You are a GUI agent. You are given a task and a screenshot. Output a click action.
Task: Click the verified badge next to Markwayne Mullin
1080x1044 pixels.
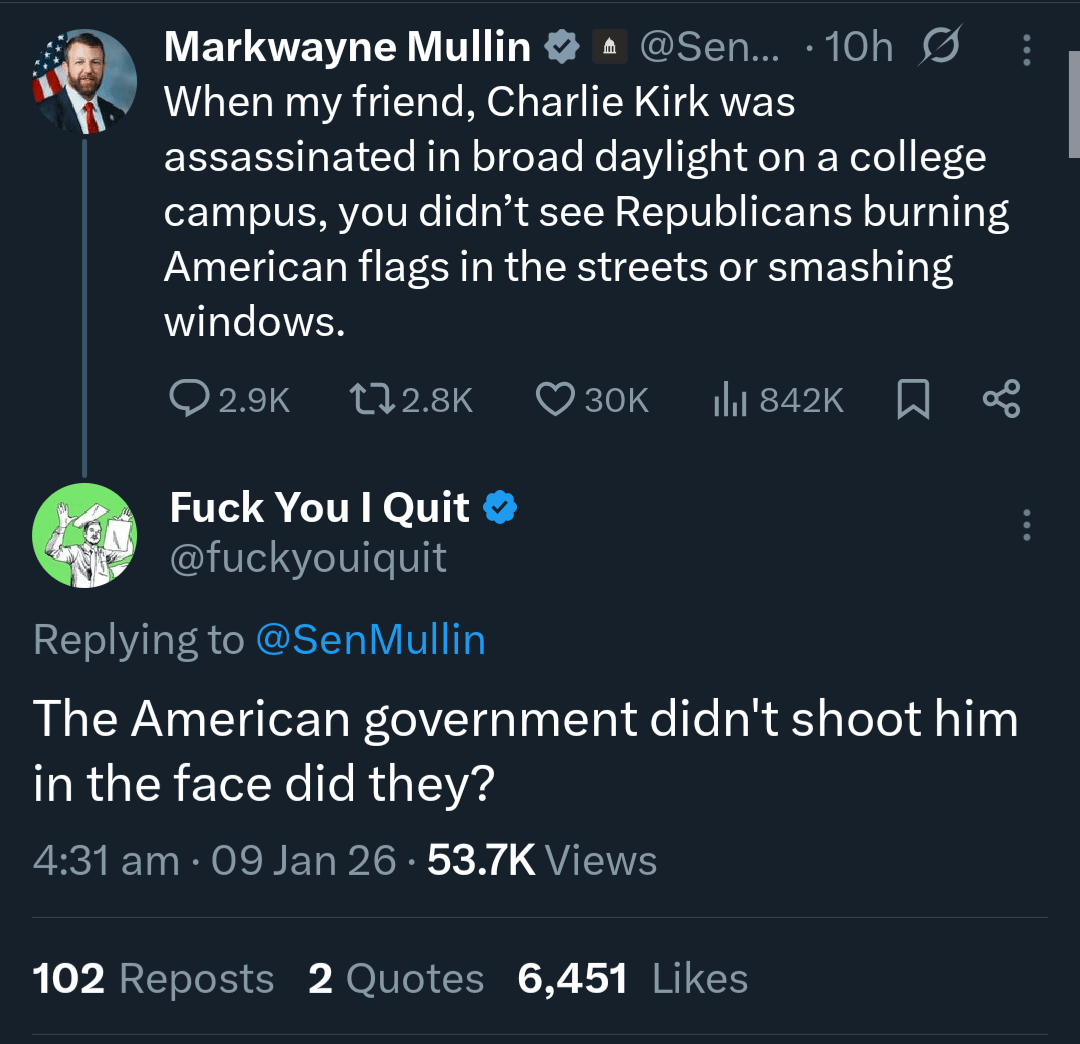click(560, 47)
